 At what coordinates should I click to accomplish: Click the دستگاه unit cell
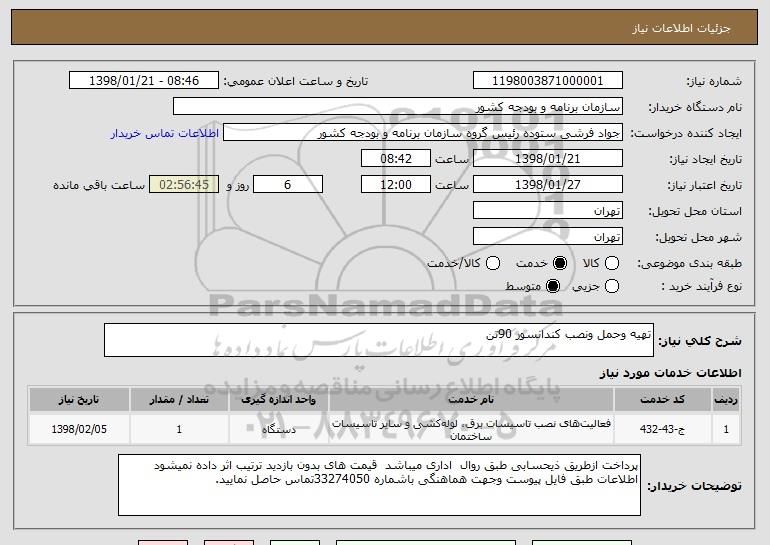pos(278,429)
